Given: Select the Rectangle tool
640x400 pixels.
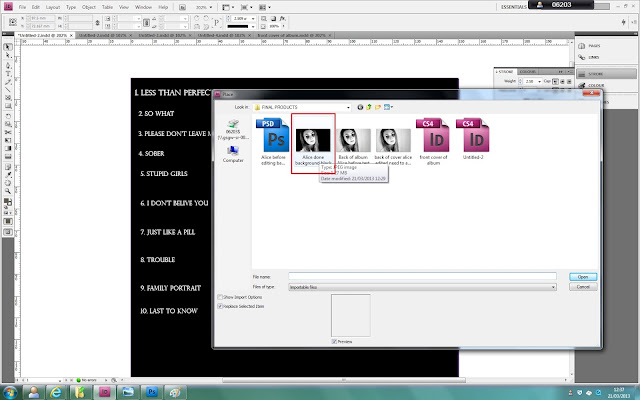Looking at the screenshot, I should 8,106.
